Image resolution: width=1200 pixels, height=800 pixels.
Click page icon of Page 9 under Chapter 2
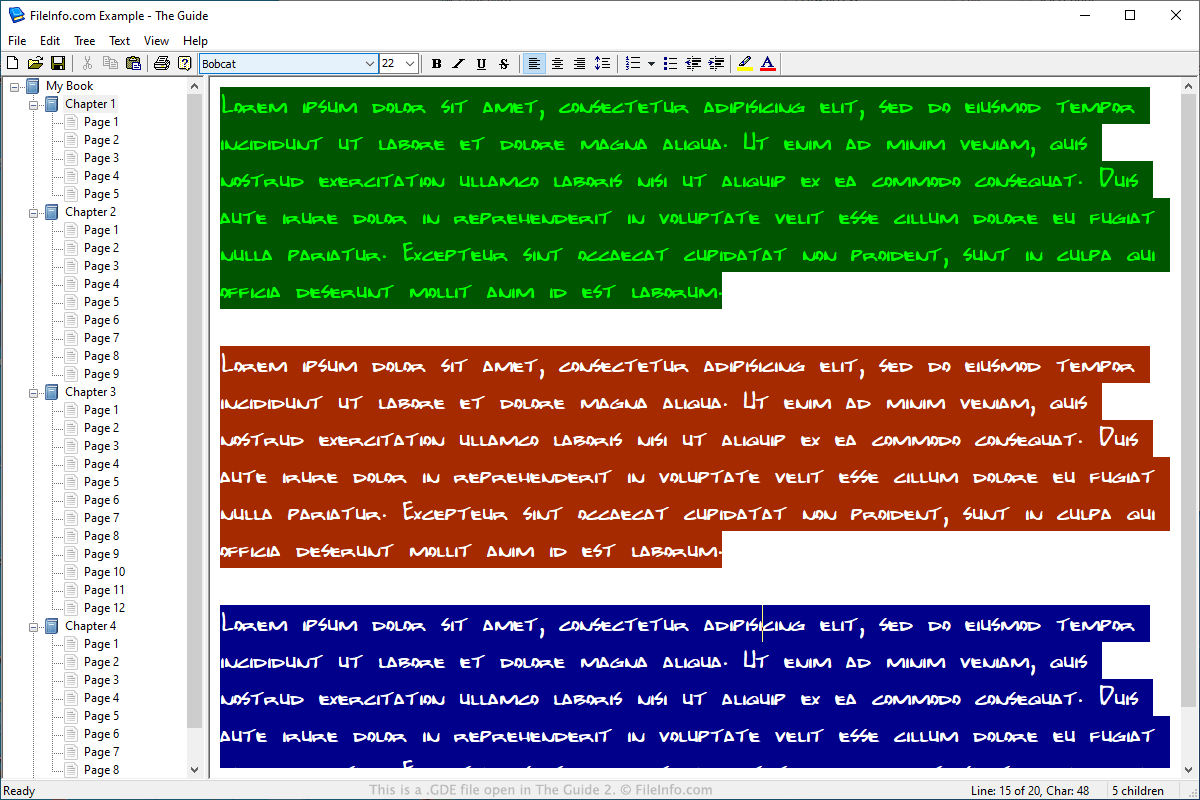[71, 374]
